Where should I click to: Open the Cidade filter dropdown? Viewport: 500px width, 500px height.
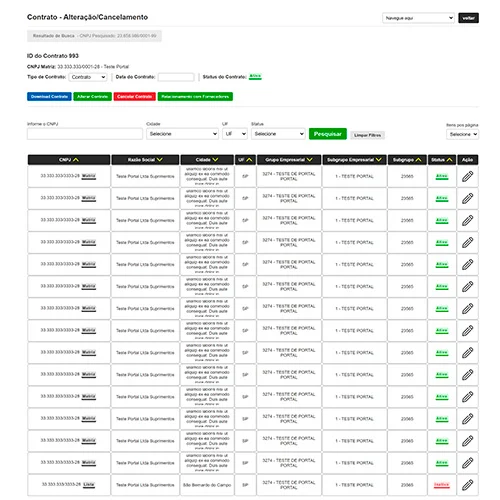point(182,134)
